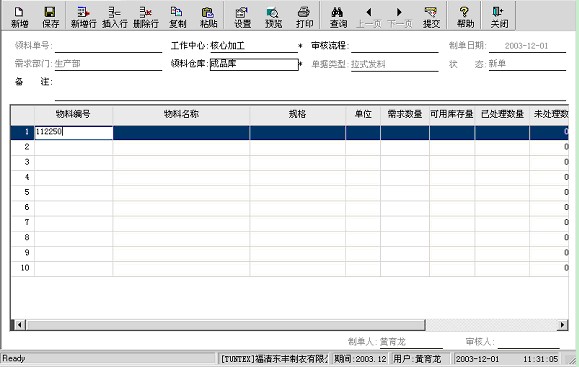Click the 新增 (New) toolbar icon
The height and width of the screenshot is (367, 579).
coord(19,17)
